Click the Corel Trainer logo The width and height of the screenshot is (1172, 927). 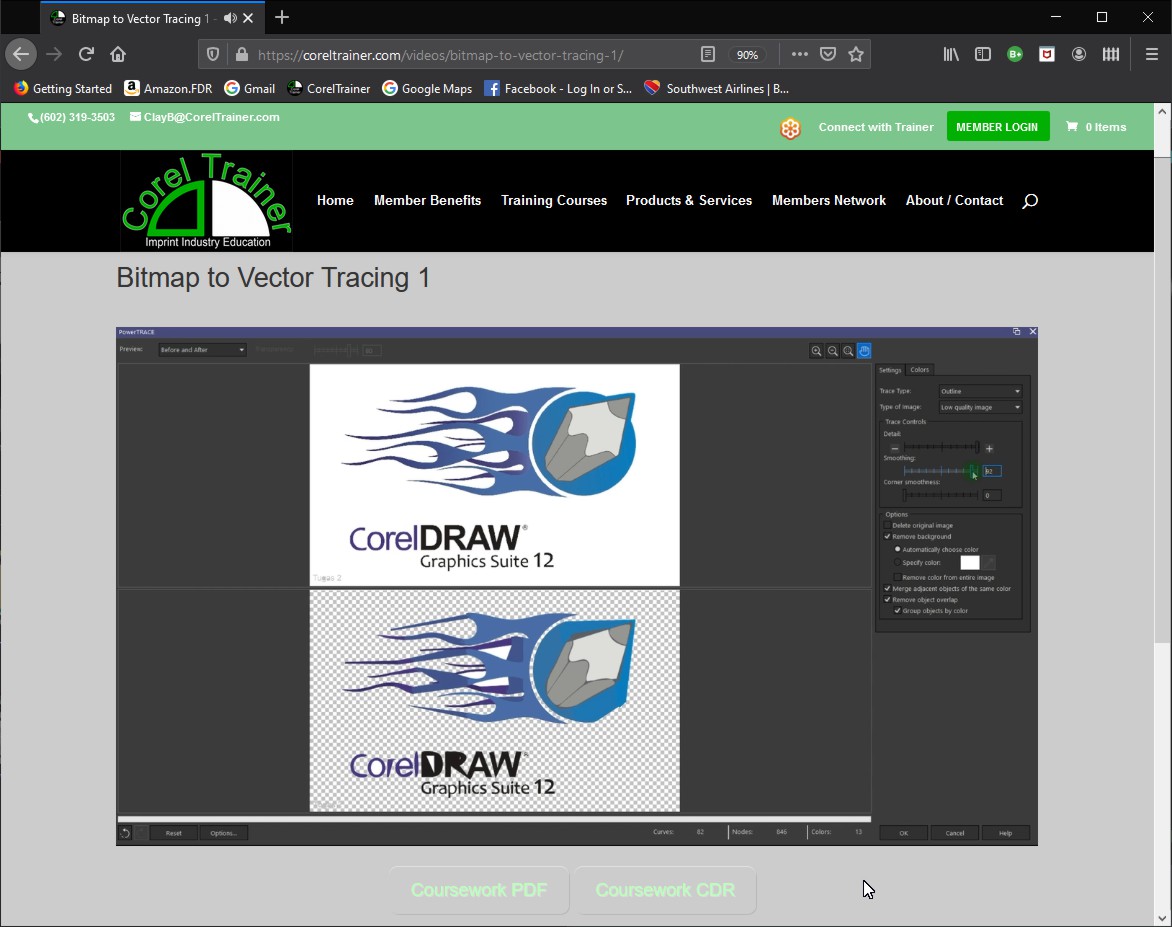click(x=206, y=200)
